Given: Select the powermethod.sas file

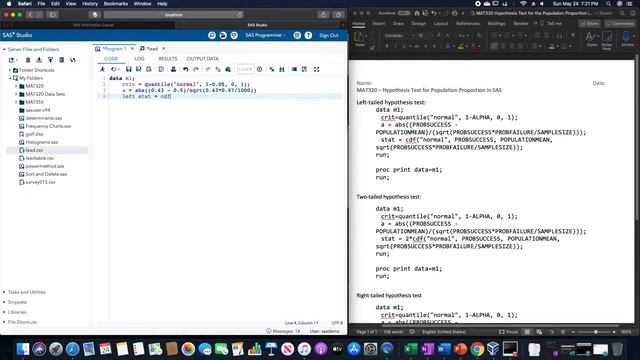Looking at the screenshot, I should (x=44, y=166).
